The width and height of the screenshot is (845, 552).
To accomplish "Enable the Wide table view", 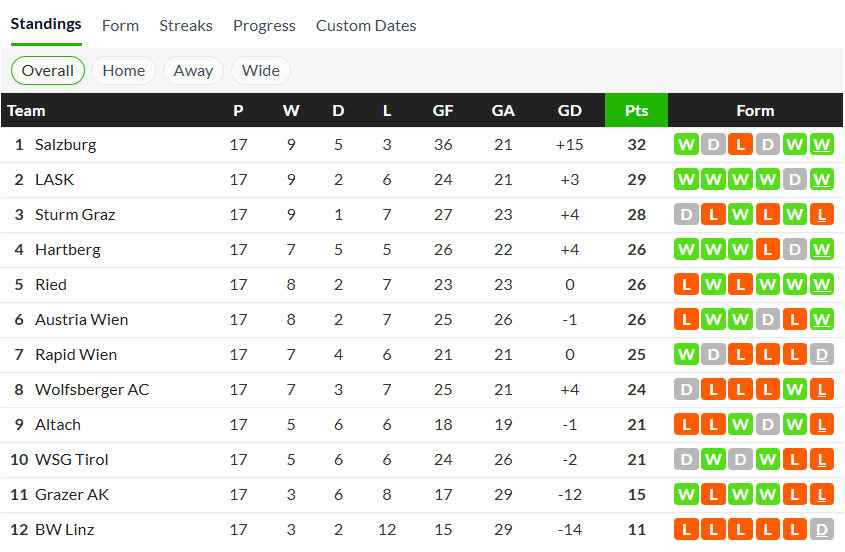I will [260, 70].
